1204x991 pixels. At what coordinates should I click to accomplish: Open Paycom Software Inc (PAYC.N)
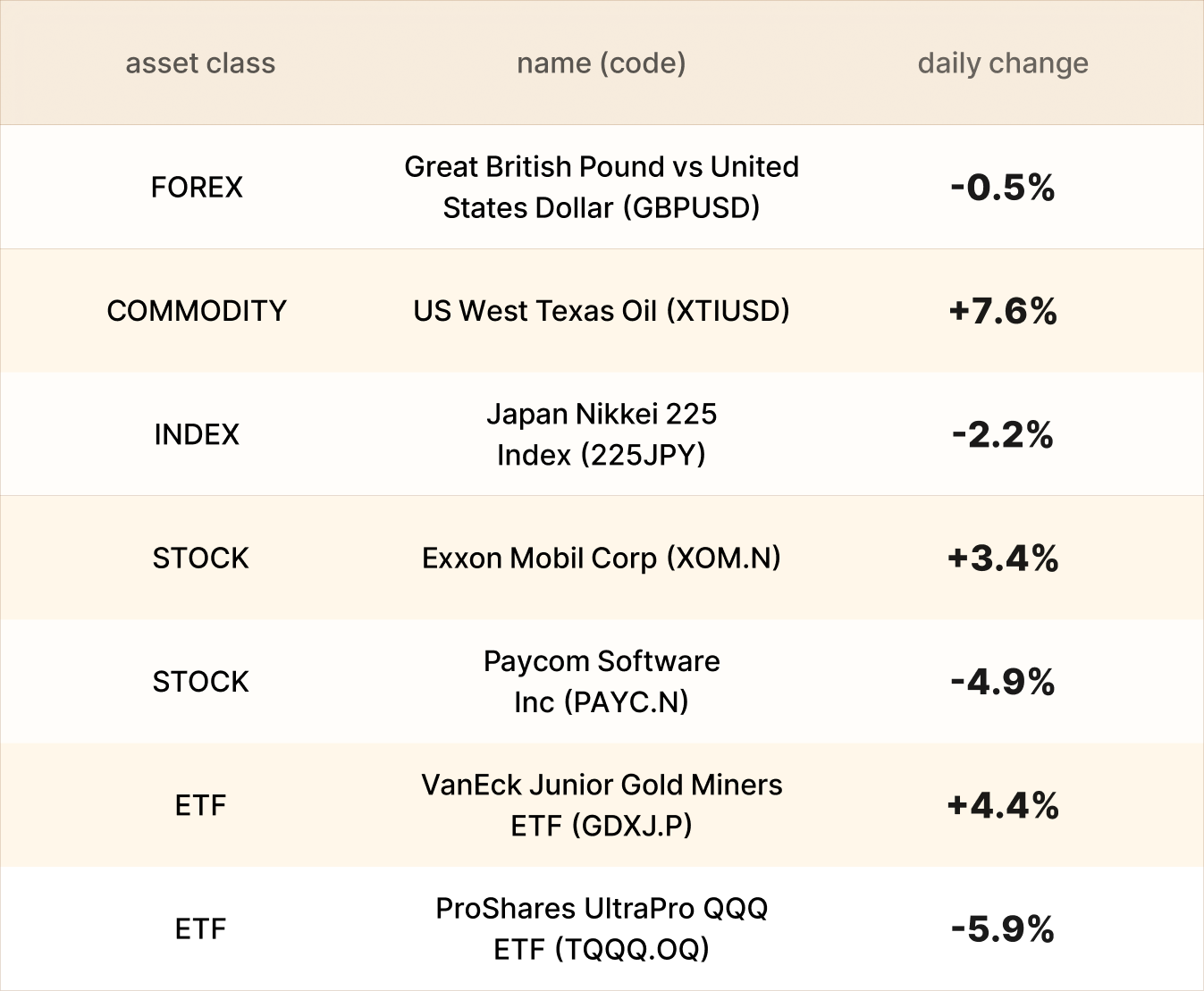click(x=601, y=682)
